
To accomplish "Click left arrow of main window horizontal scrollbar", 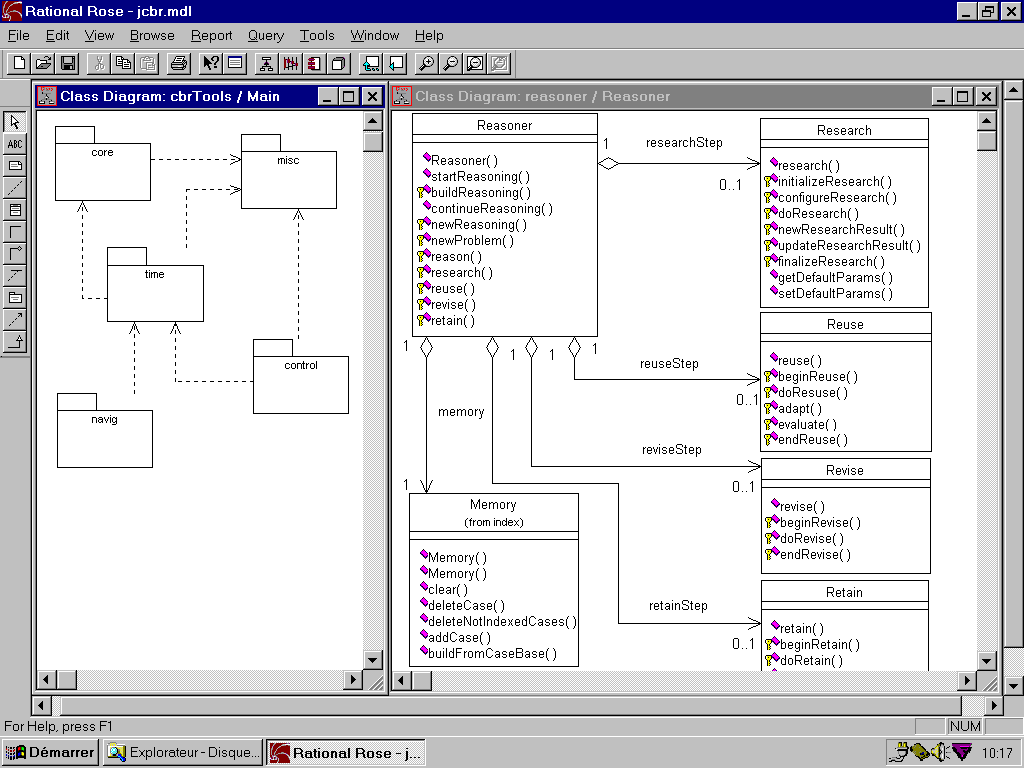I will pyautogui.click(x=42, y=705).
